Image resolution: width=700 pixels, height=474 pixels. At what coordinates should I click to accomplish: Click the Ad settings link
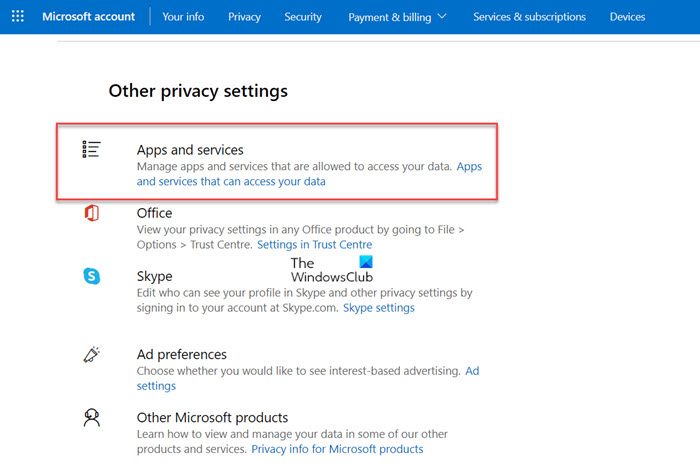click(156, 386)
